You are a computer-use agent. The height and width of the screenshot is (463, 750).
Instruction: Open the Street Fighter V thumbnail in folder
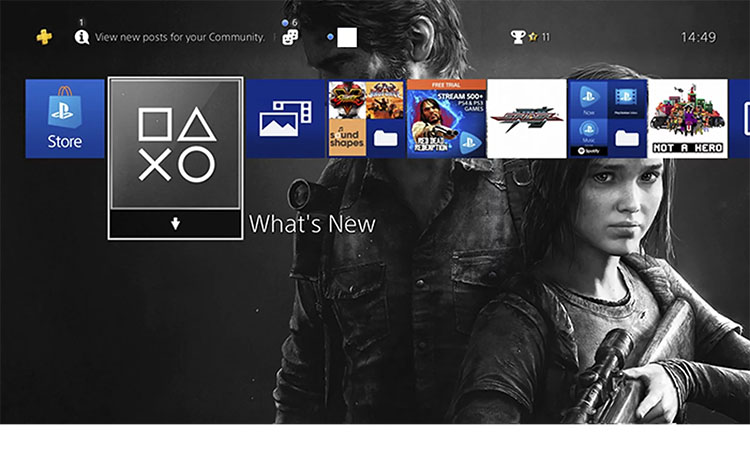coord(347,100)
